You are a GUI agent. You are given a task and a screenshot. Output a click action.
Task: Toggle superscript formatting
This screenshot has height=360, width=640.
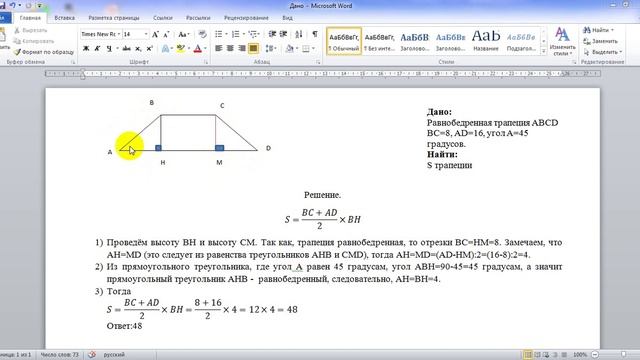click(149, 49)
